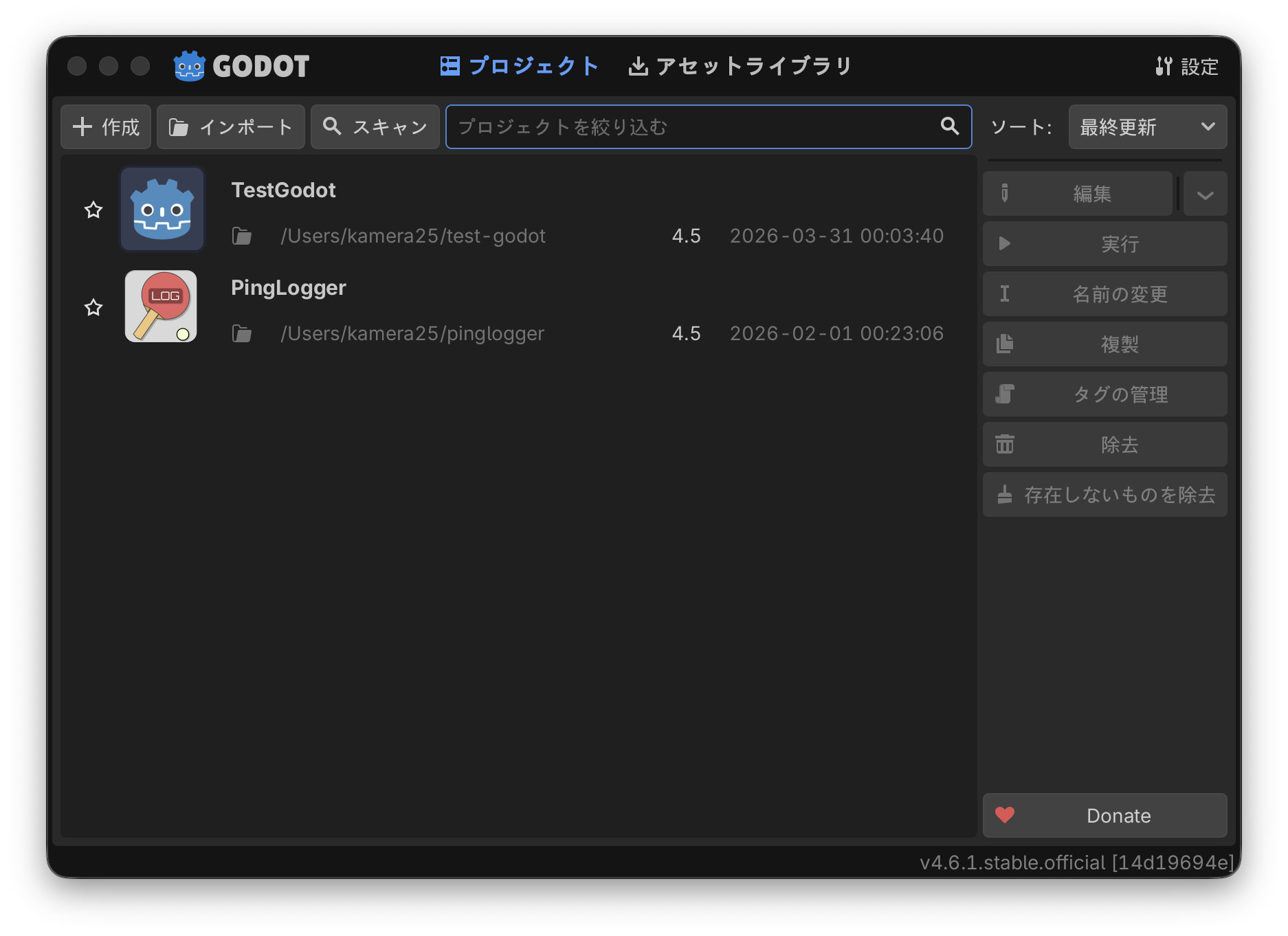Click the 作成 (create) button

tap(106, 127)
